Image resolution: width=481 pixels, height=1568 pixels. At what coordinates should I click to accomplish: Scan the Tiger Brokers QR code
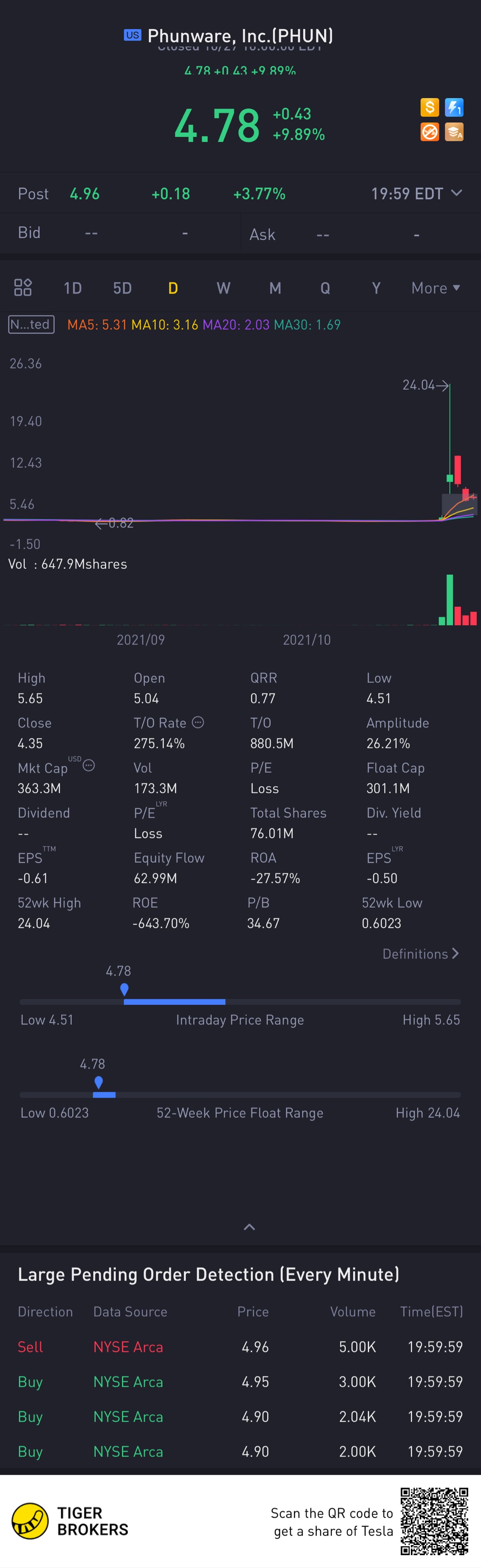(x=434, y=1521)
